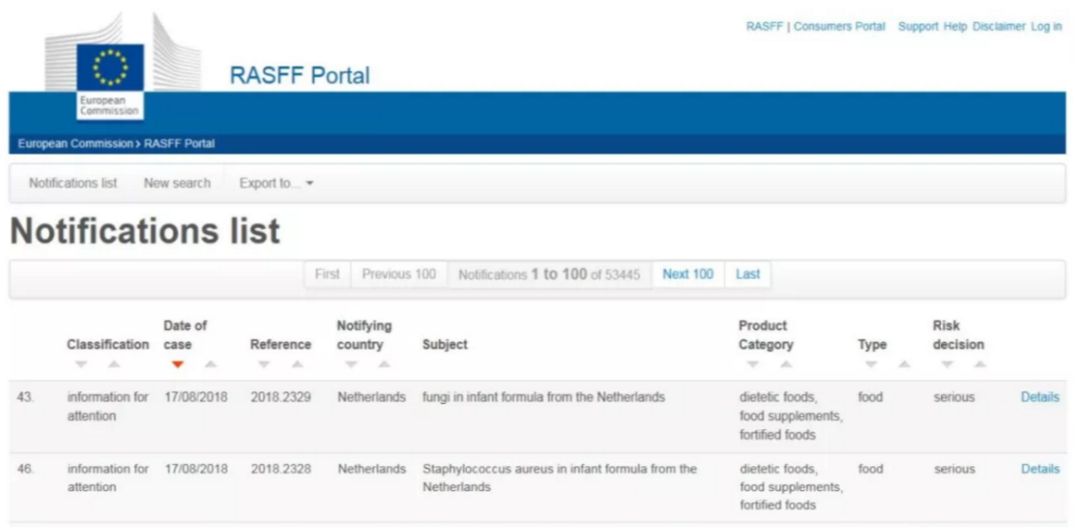Sort Notifying country descending arrow
The image size is (1080, 531).
tap(352, 364)
